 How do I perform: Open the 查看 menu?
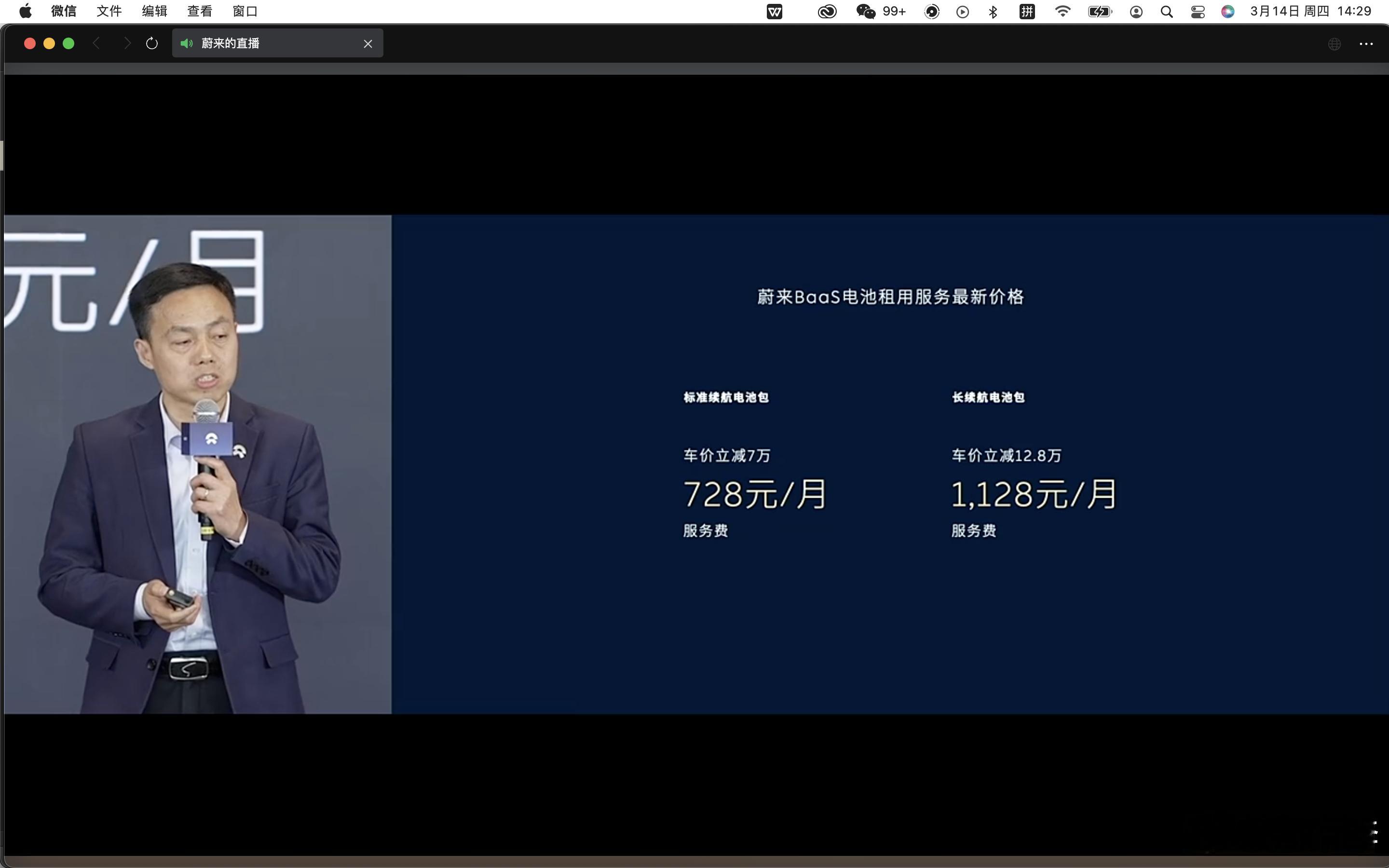tap(199, 11)
